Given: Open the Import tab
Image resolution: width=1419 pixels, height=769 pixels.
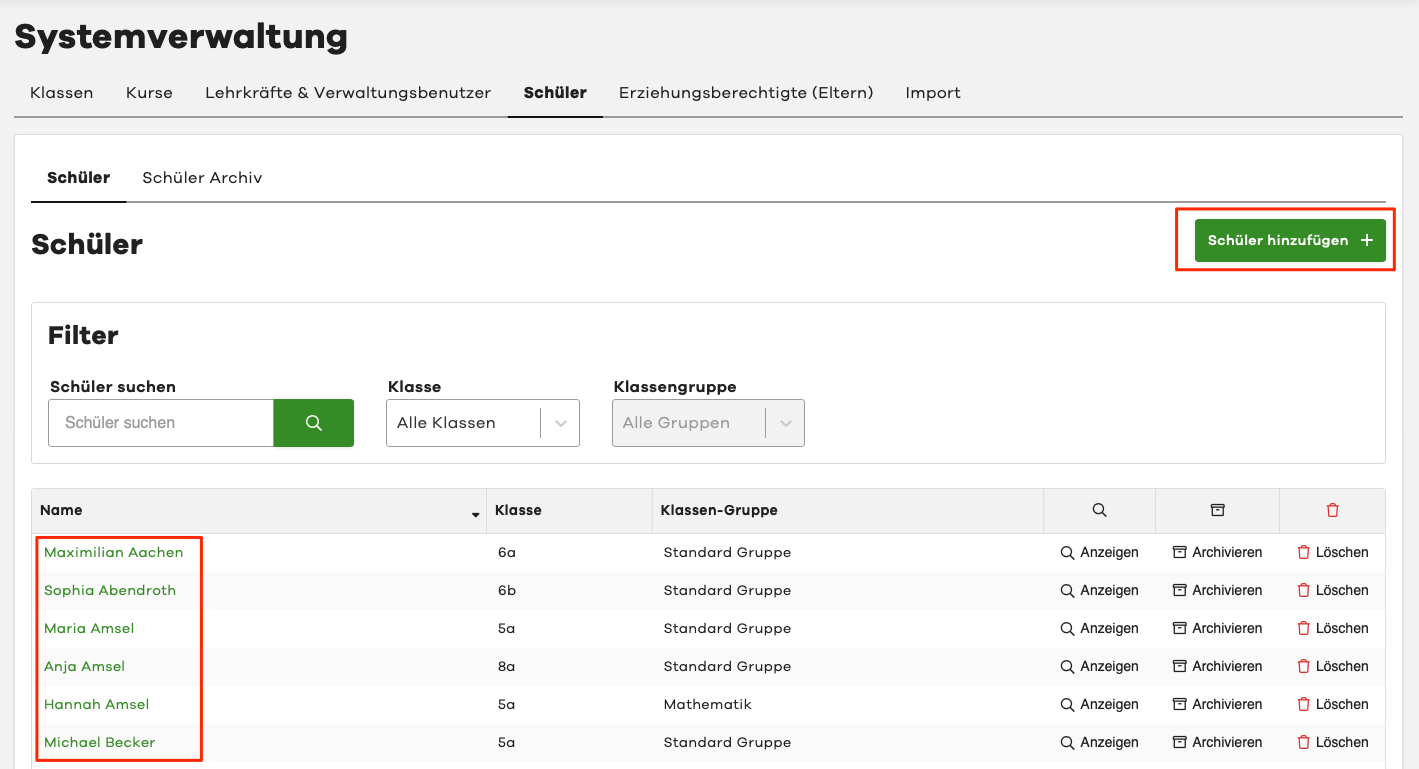Looking at the screenshot, I should pyautogui.click(x=933, y=93).
